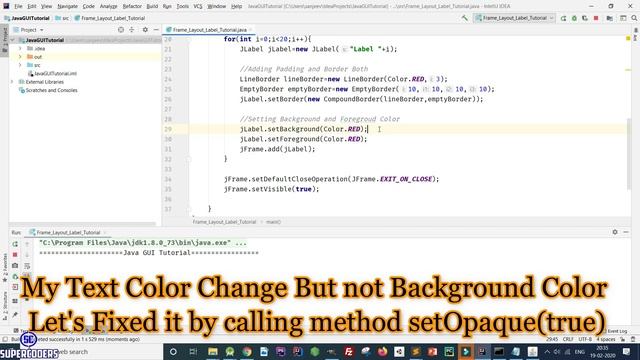The image size is (640, 360).
Task: Toggle Structure tool window sidebar tab
Action: tap(4, 305)
